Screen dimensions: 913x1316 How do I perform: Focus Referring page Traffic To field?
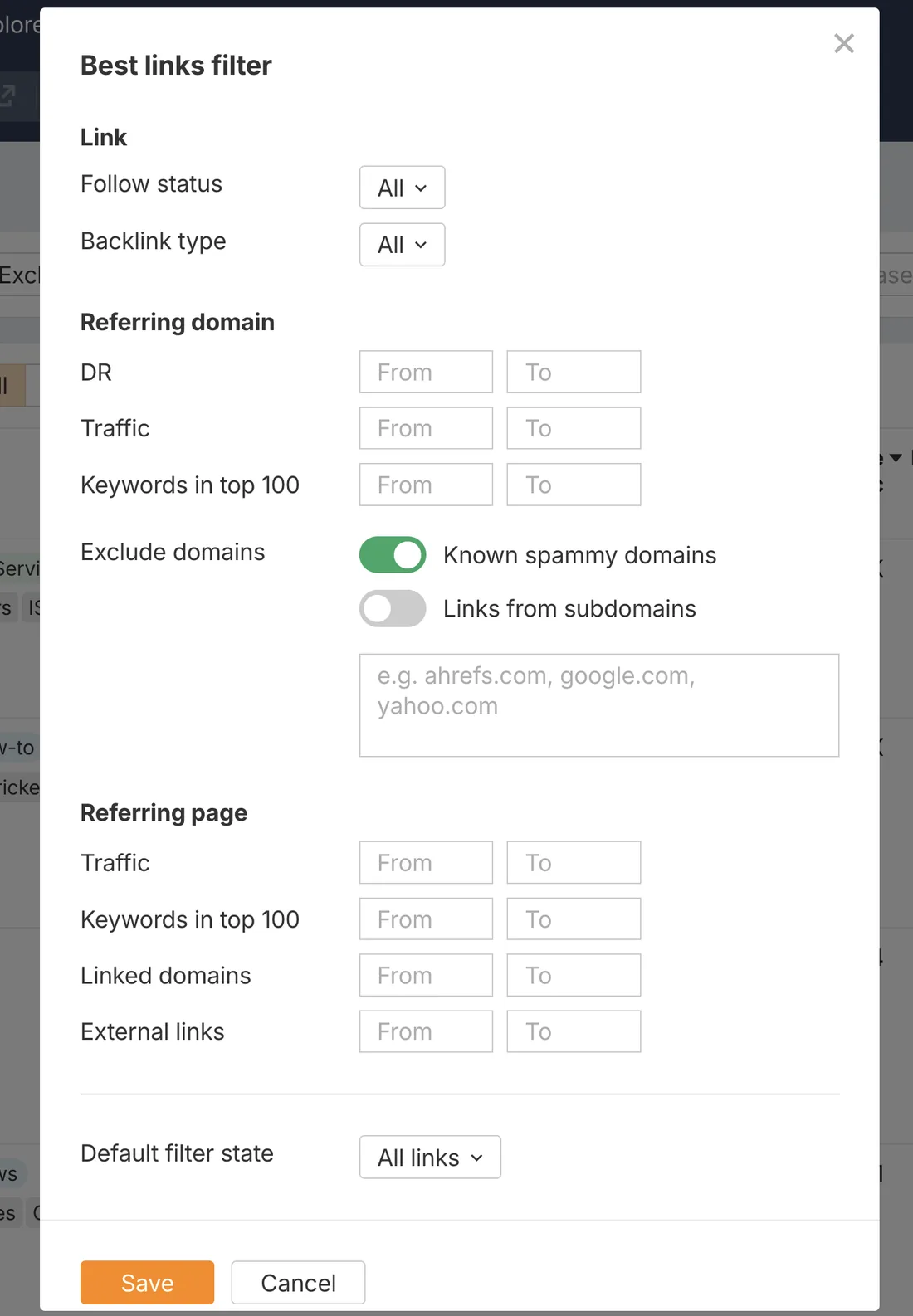point(574,863)
